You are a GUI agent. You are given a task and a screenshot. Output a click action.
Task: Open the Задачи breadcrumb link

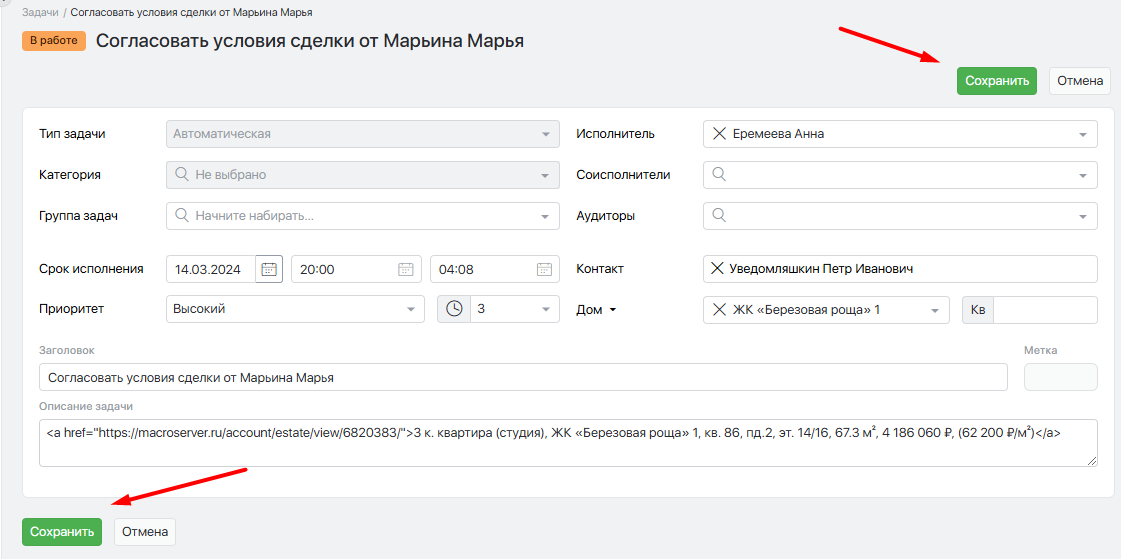click(x=39, y=12)
